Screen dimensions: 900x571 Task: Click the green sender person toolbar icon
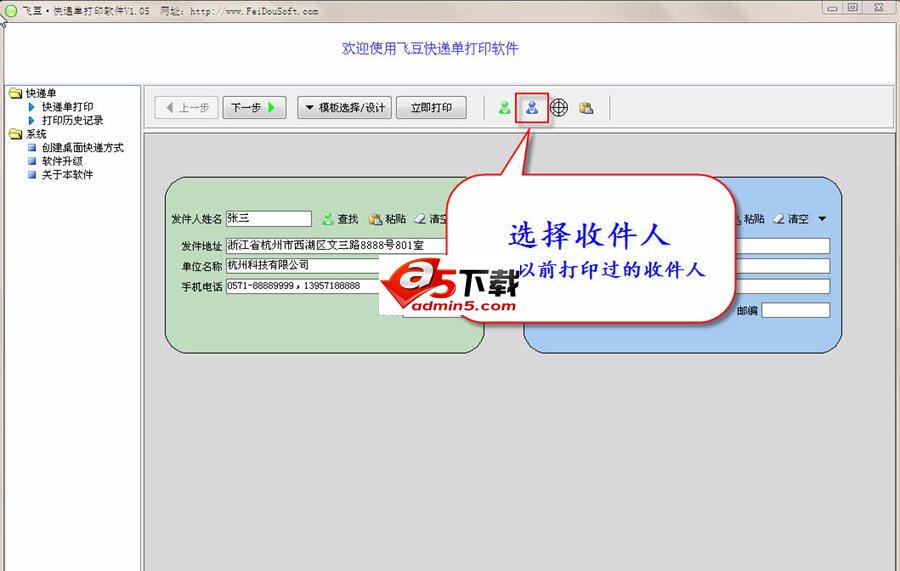[505, 107]
